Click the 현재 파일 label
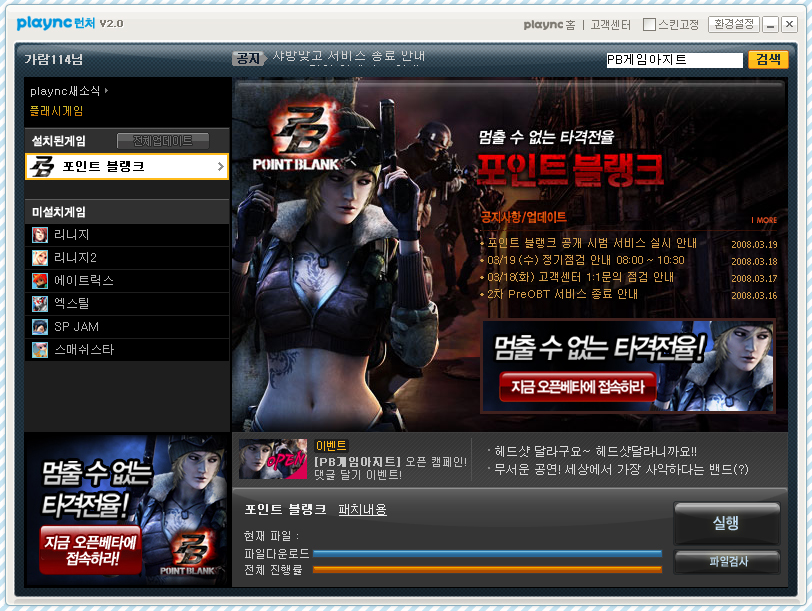This screenshot has width=812, height=611. click(272, 536)
